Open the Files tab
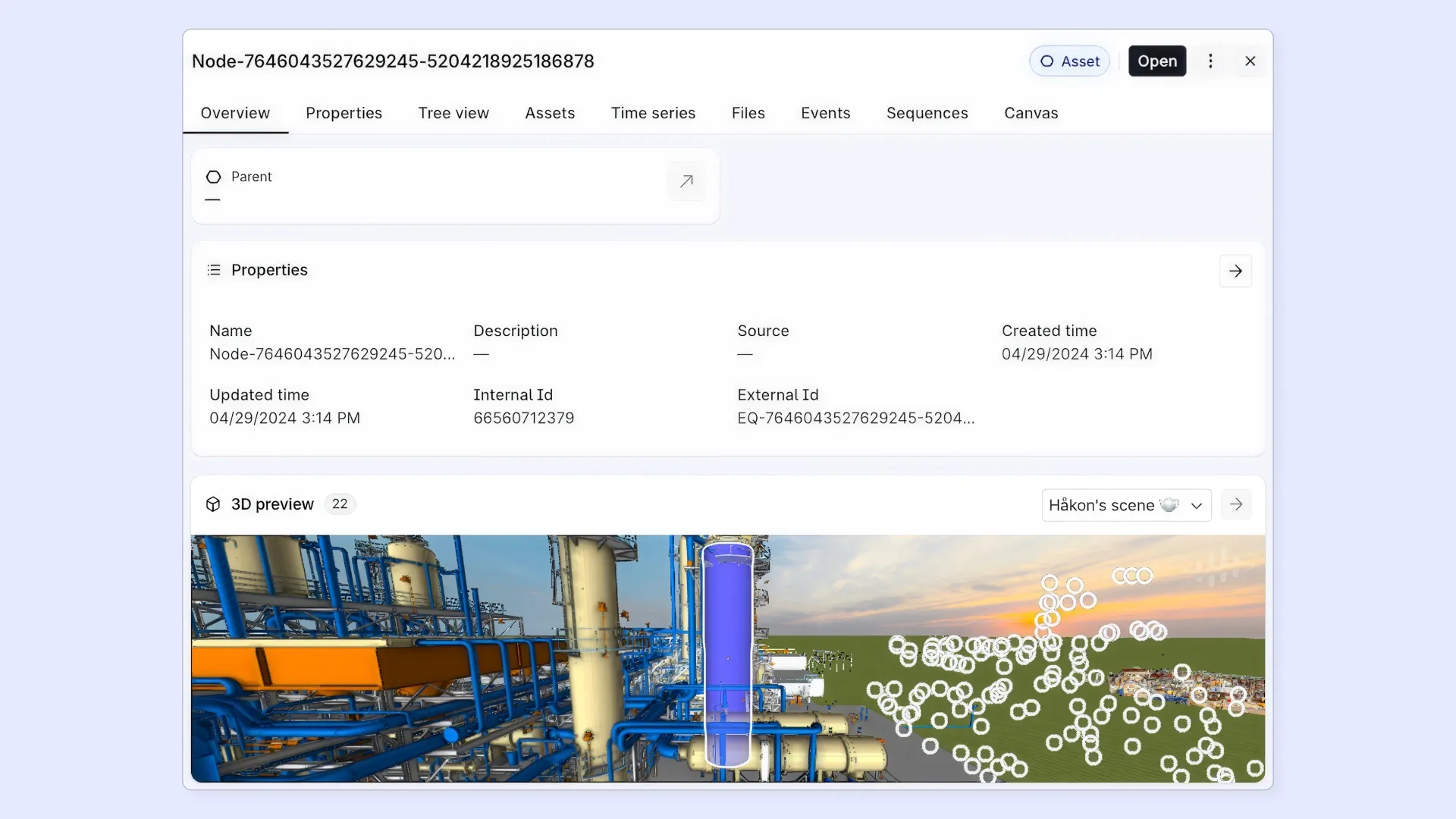This screenshot has height=819, width=1456. (748, 113)
